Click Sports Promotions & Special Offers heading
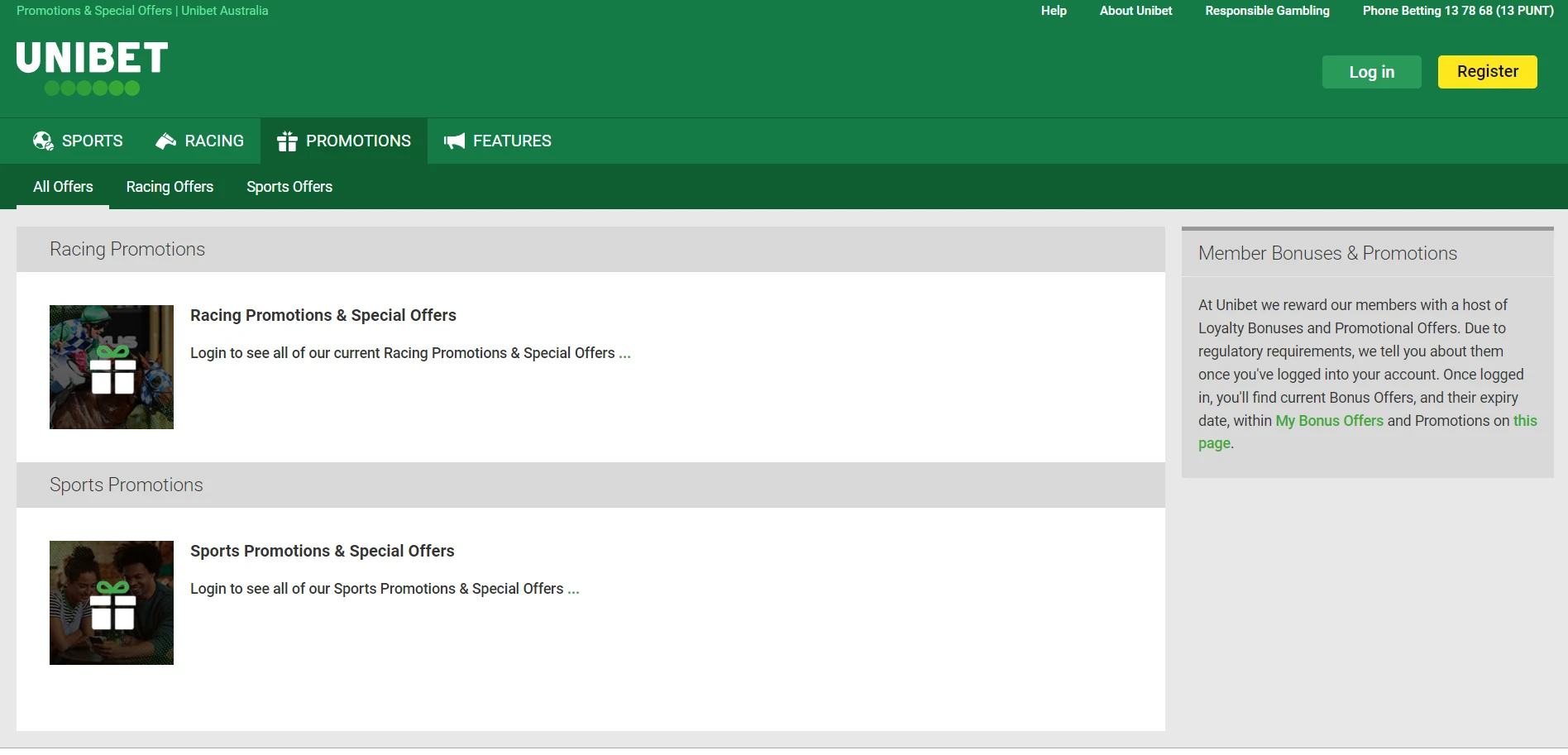Viewport: 1568px width, 755px height. click(323, 551)
